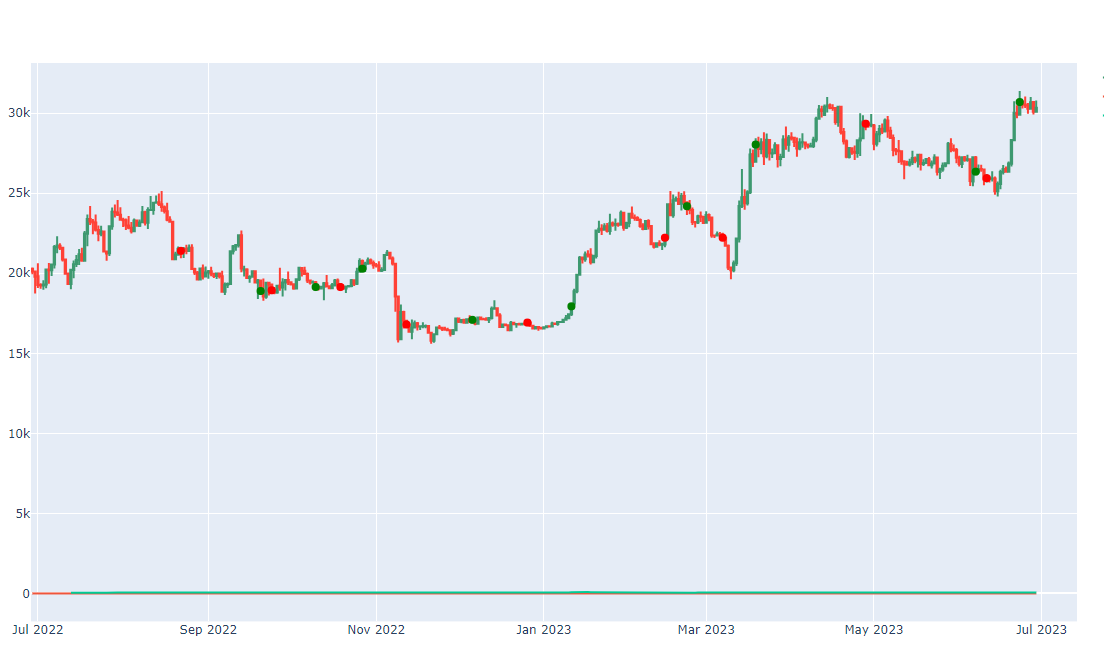Select the red marker after the November 2022 crash
1104x672 pixels.
click(x=406, y=325)
